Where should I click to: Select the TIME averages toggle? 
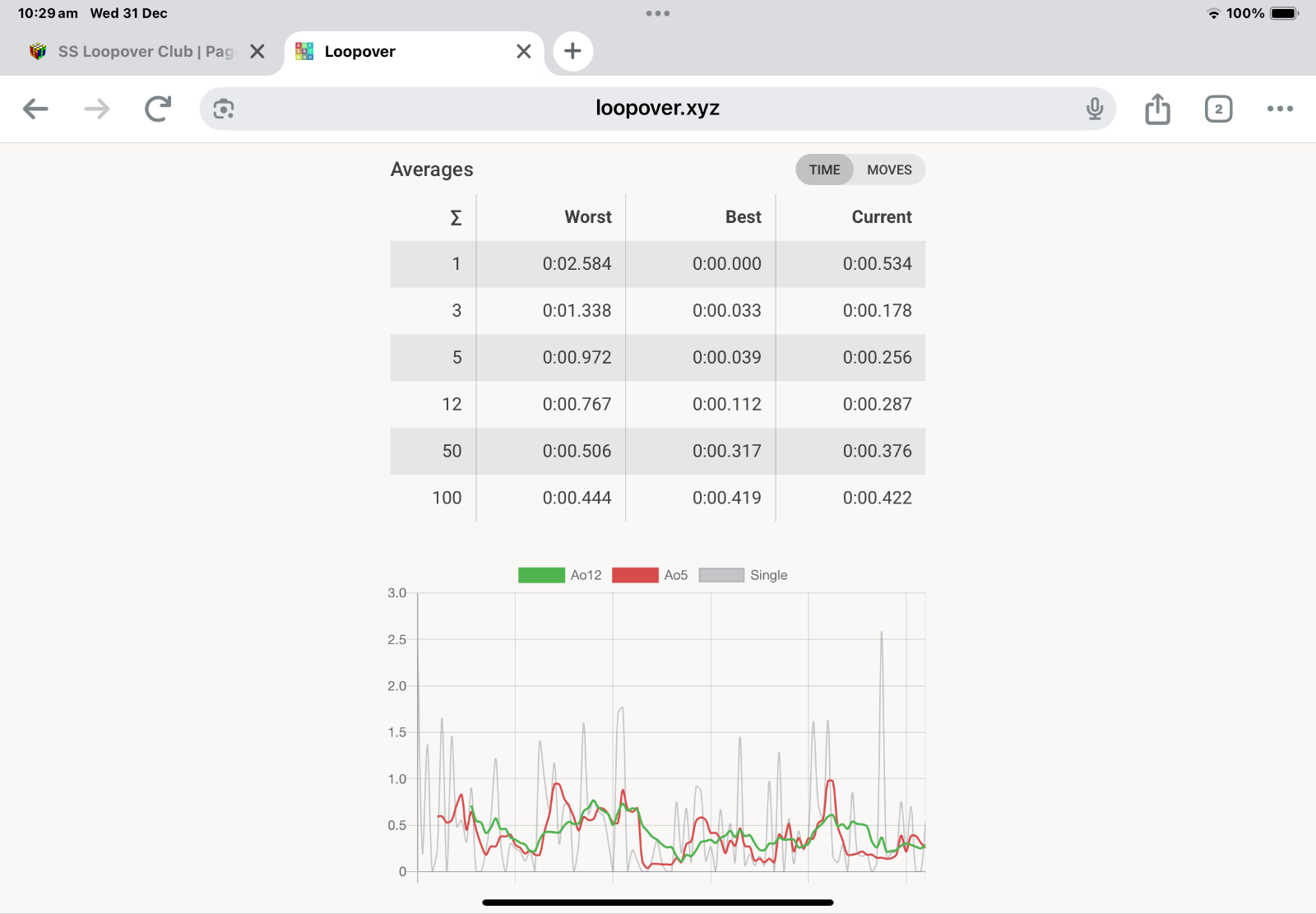(824, 169)
